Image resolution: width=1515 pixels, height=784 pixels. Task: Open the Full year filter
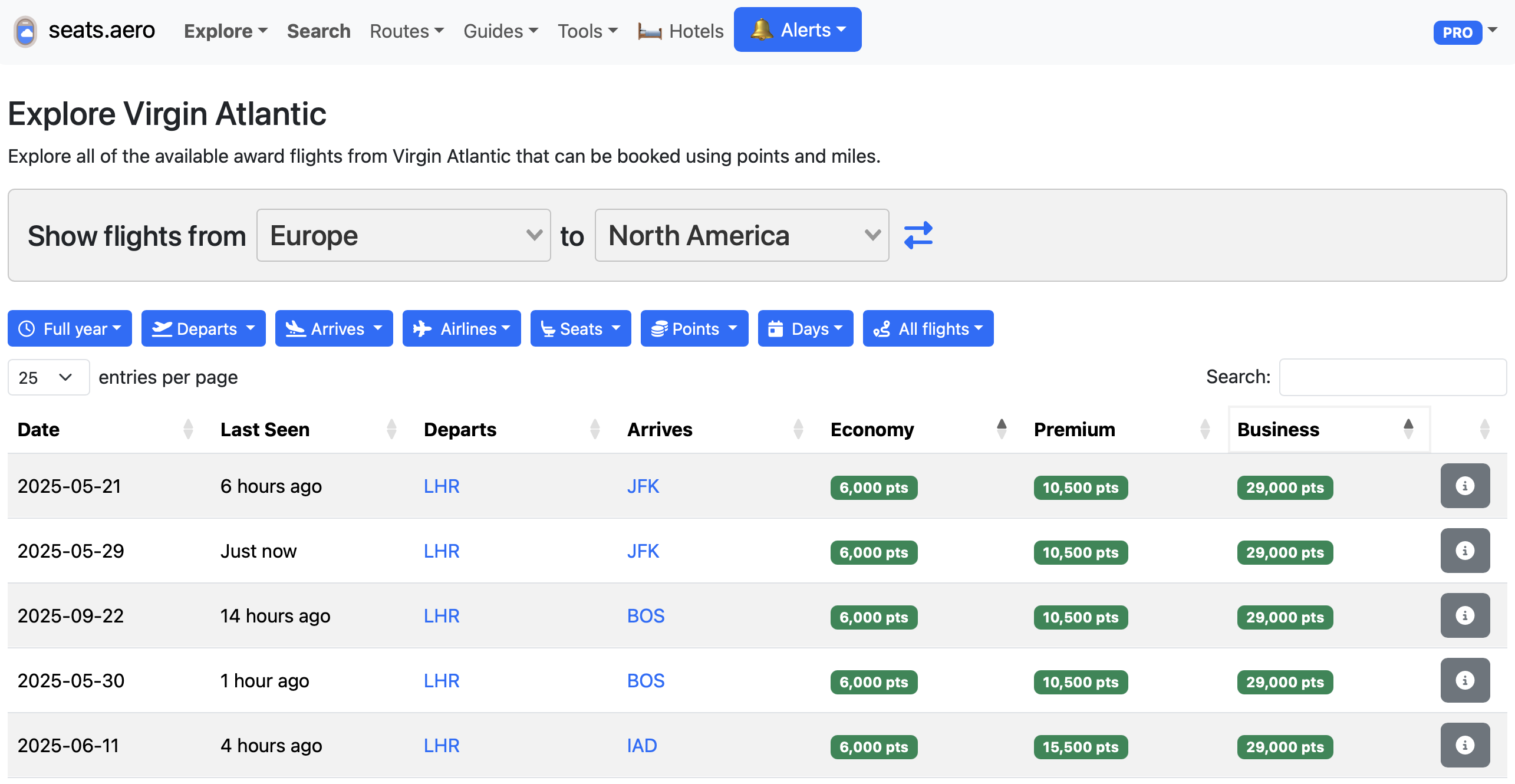[70, 328]
